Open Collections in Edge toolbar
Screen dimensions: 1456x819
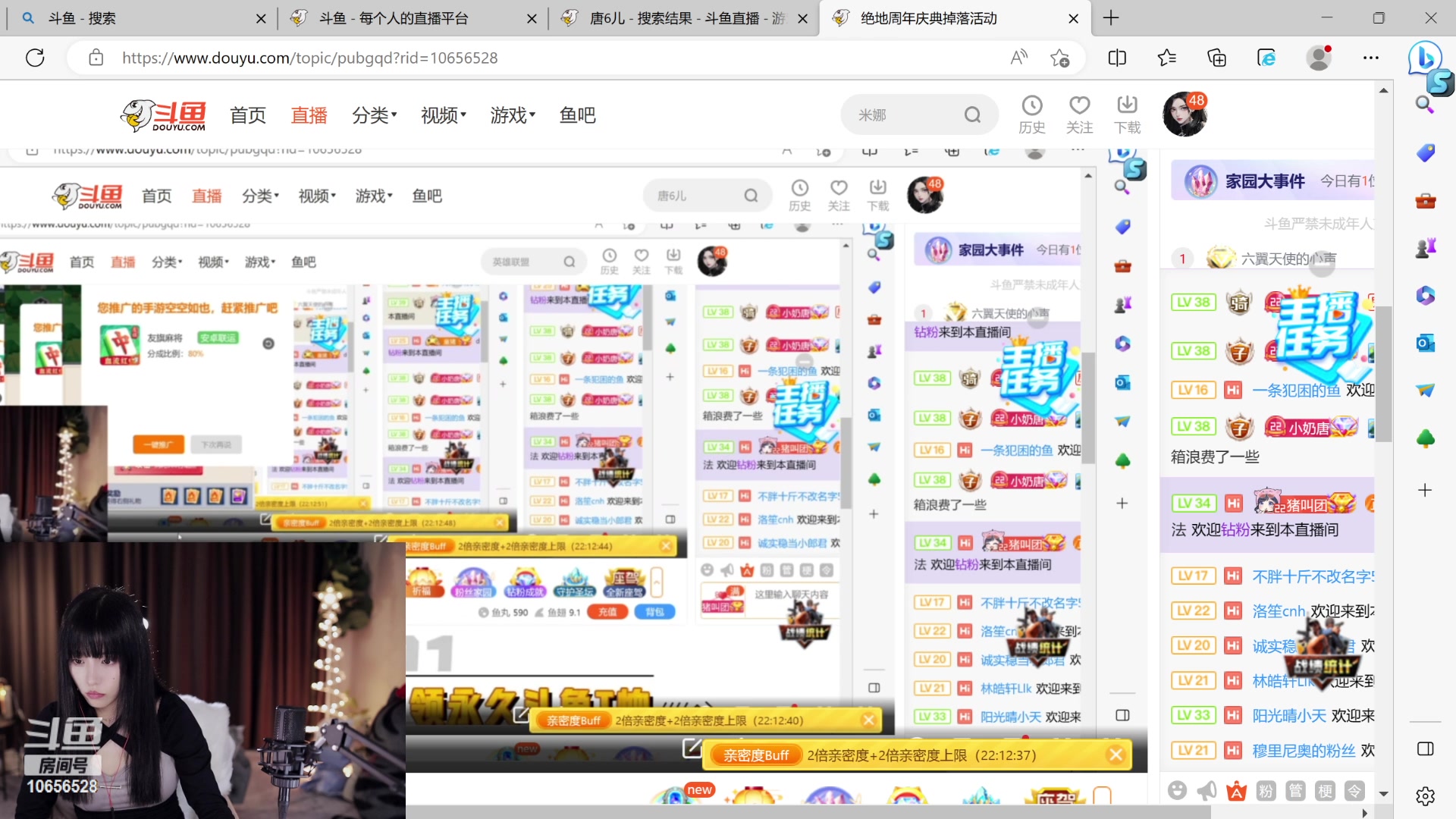(1216, 58)
